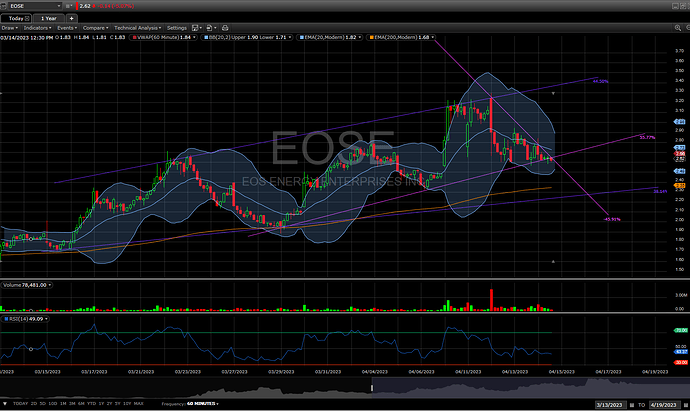Select the YTD time range

pos(92,404)
